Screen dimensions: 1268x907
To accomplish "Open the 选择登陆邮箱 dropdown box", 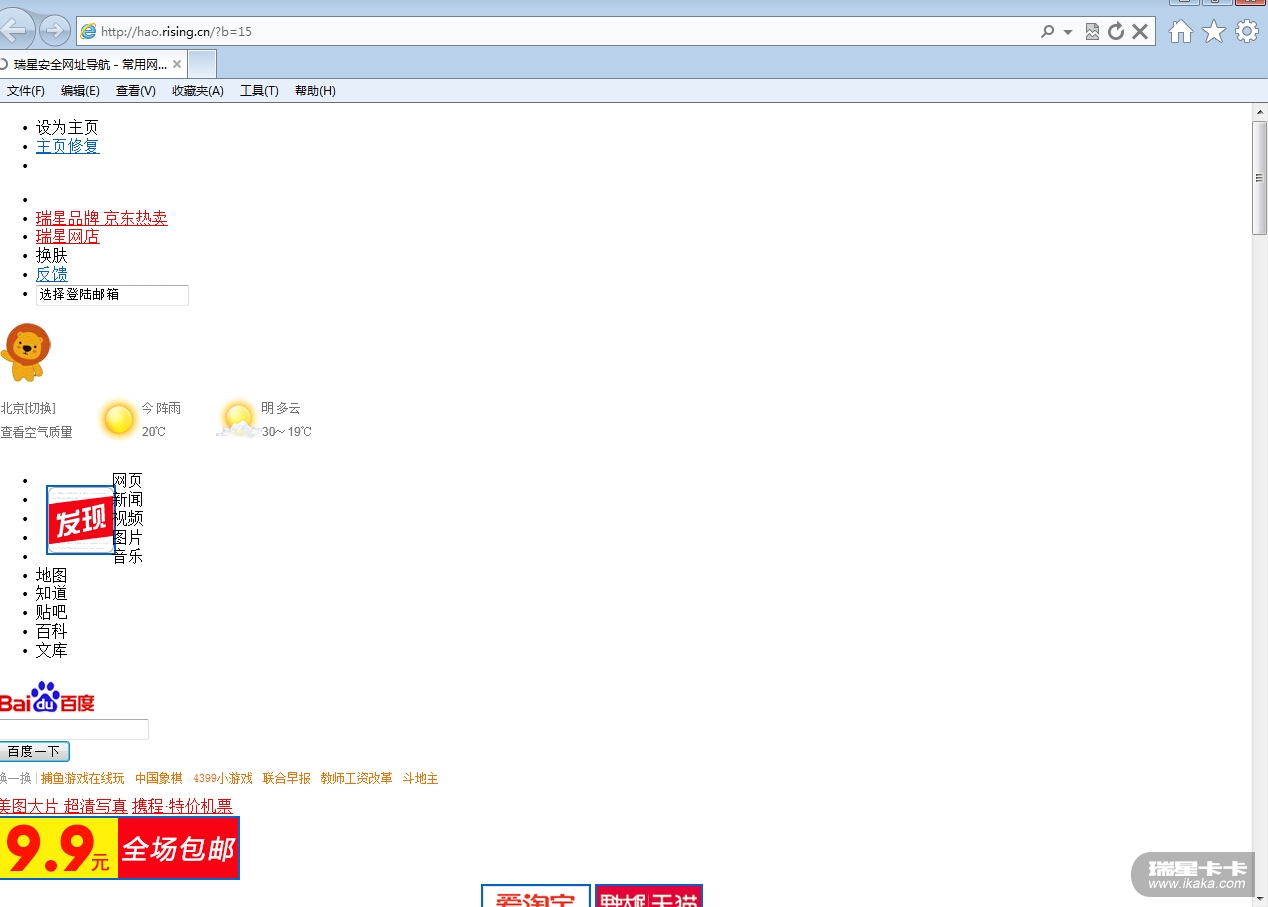I will pyautogui.click(x=112, y=295).
